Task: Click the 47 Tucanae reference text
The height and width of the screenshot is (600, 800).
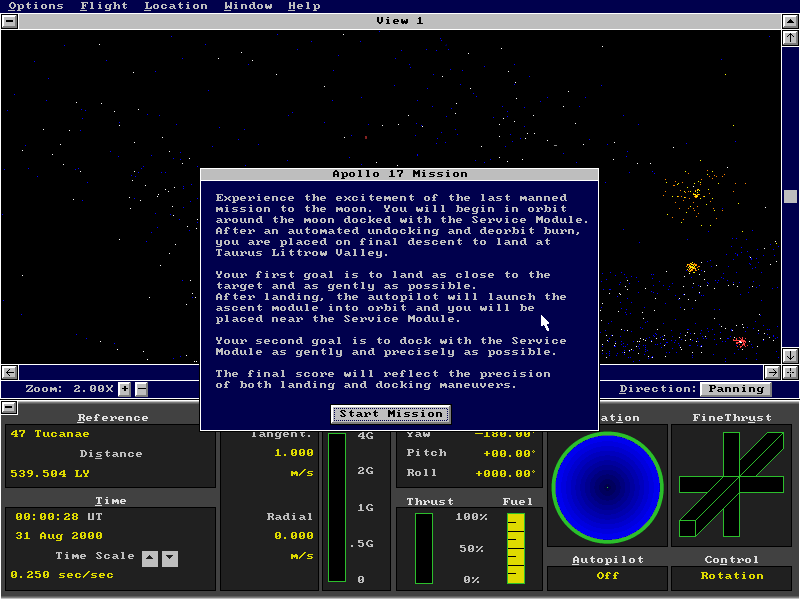Action: coord(50,434)
